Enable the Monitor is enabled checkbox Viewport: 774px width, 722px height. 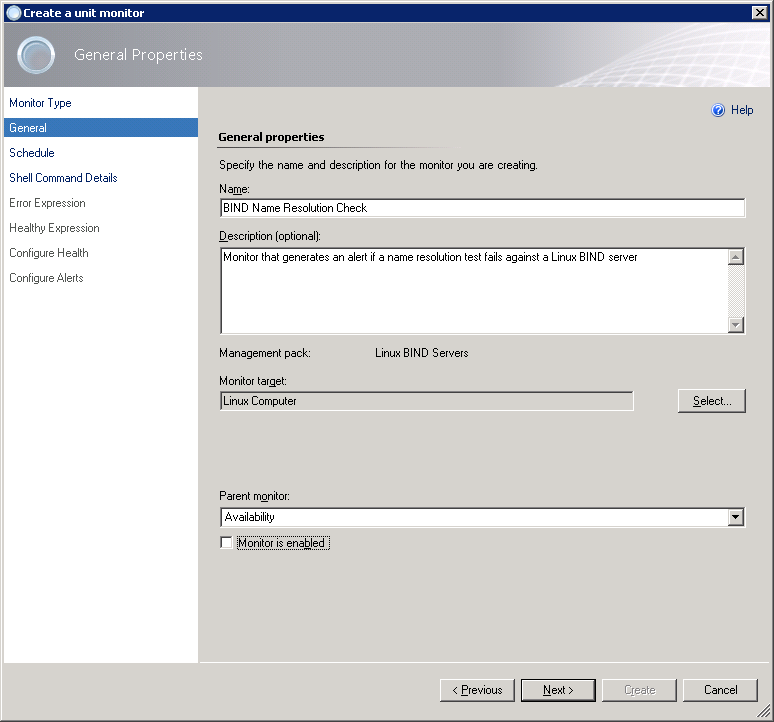coord(226,543)
